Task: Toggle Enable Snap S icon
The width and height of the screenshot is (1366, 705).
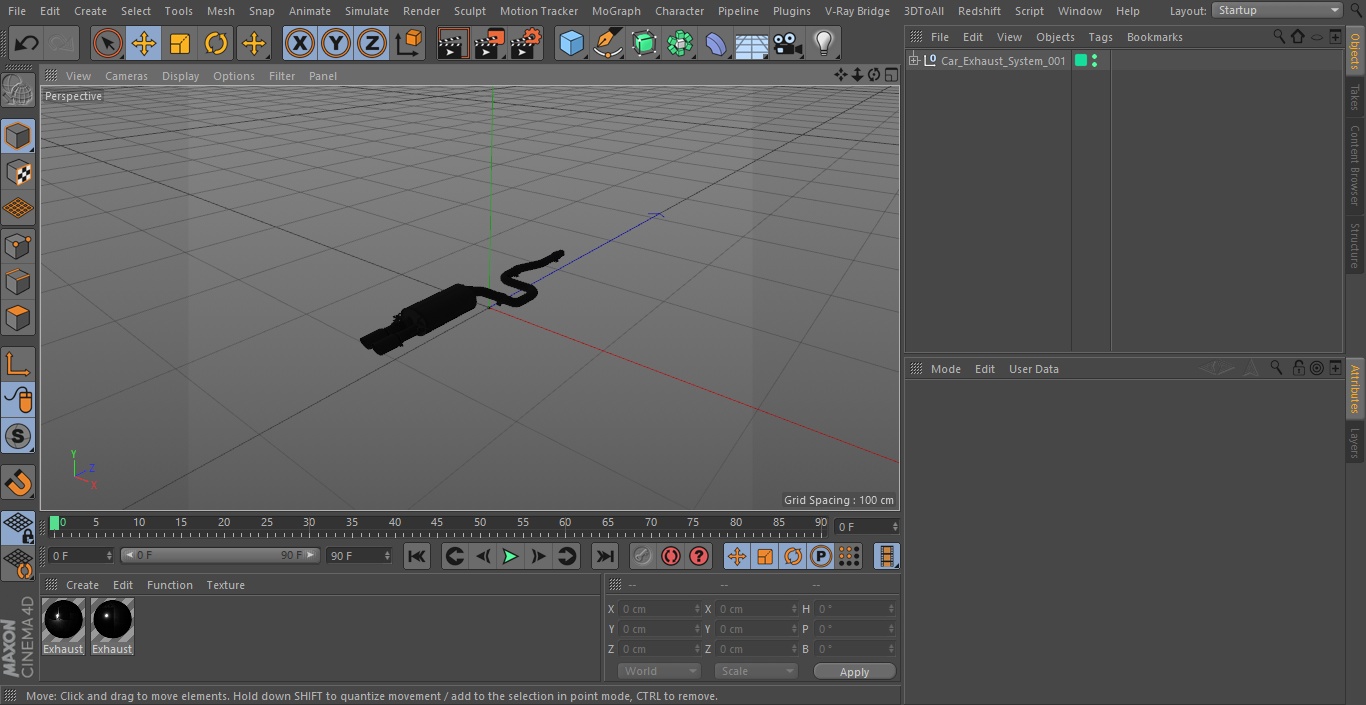Action: point(18,436)
